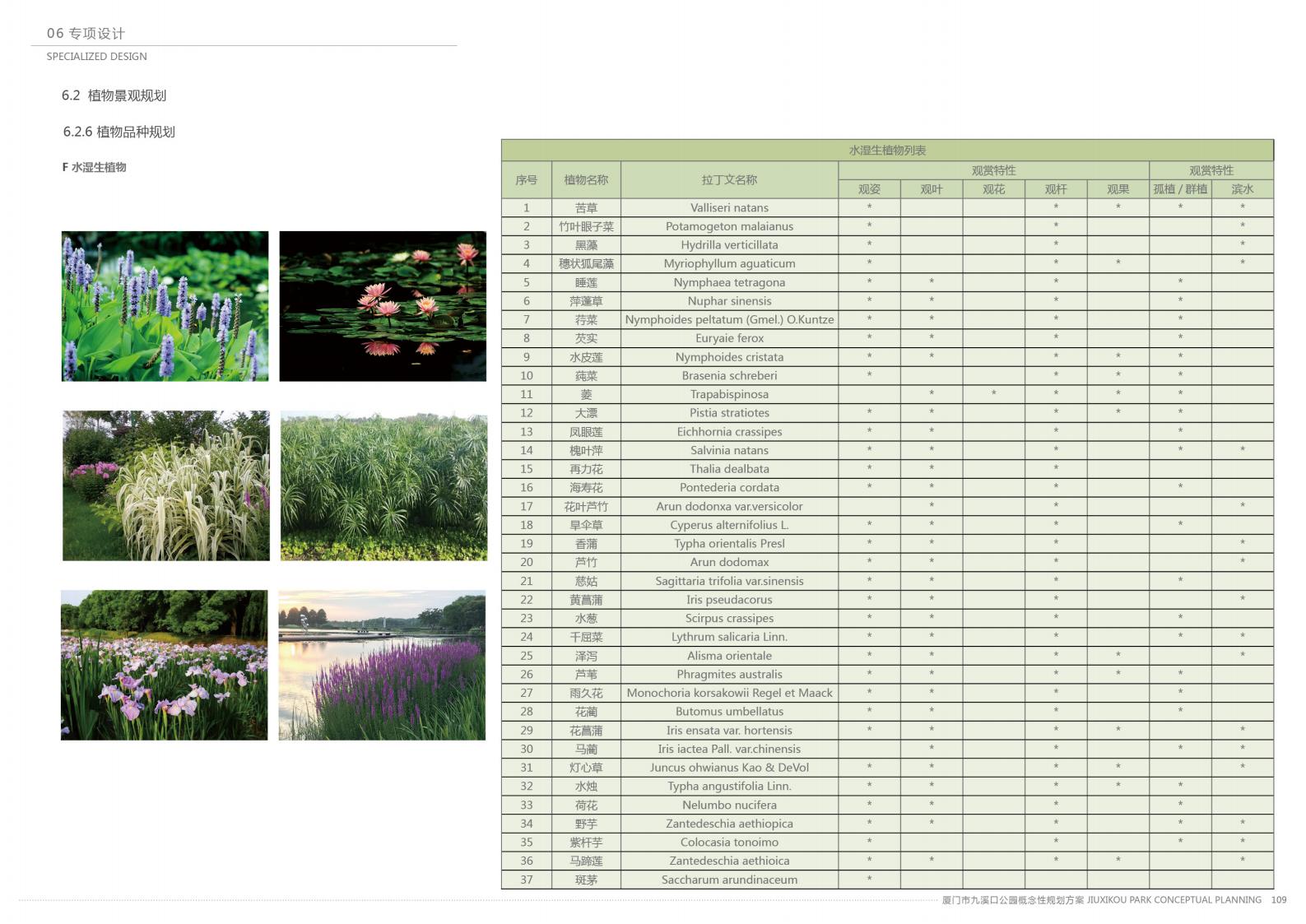Screen dimensions: 1306x924
Task: Click '6.2.6 植物品种规划' heading
Action: 119,132
